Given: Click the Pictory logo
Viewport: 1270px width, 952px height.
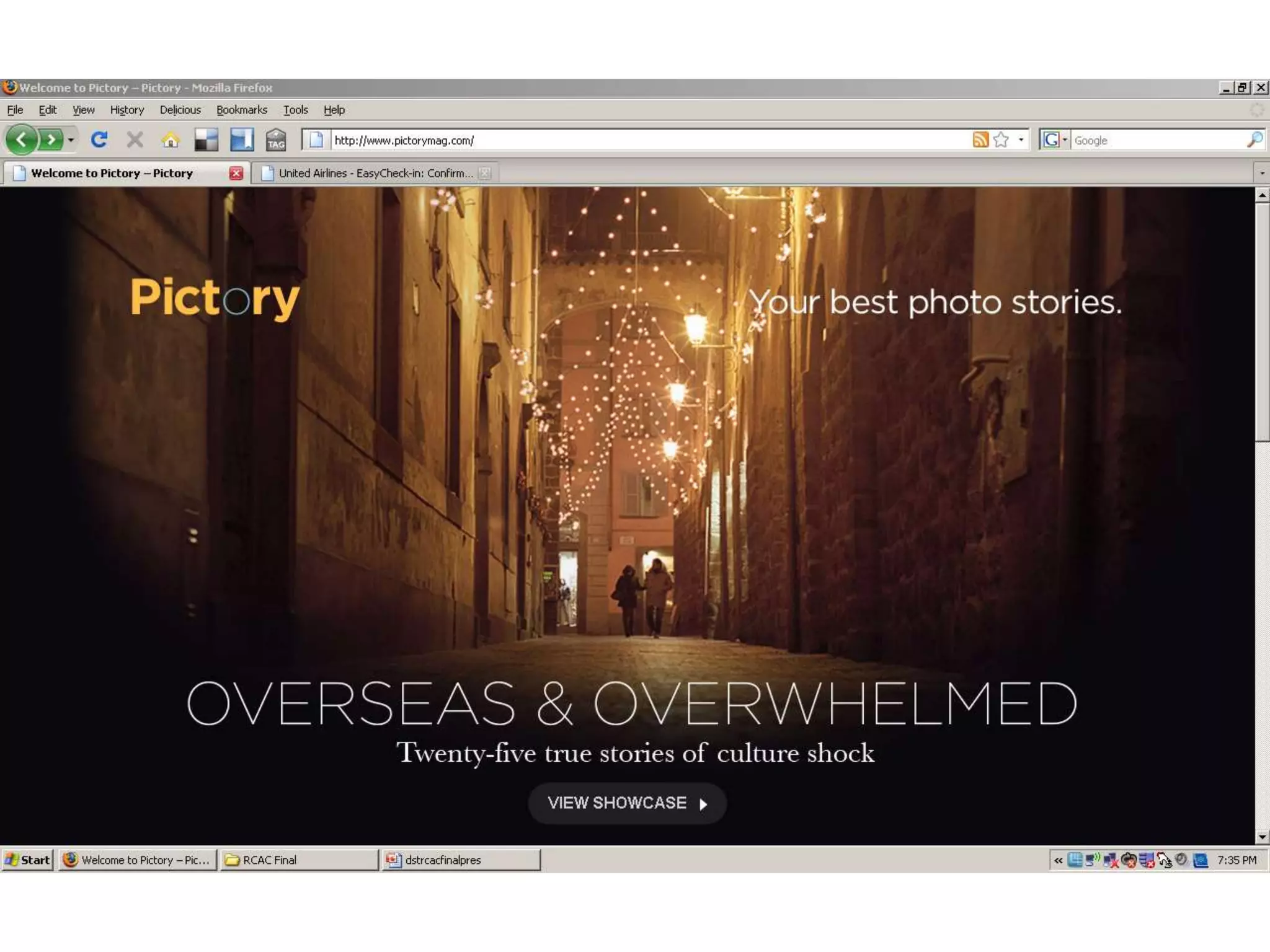Looking at the screenshot, I should pos(215,298).
